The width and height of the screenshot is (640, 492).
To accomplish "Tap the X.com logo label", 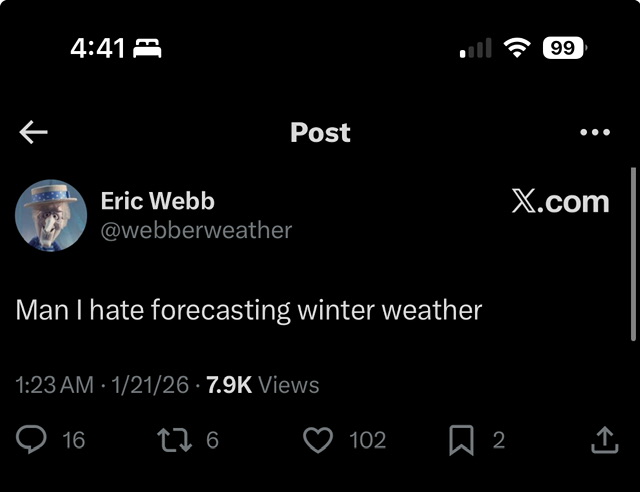I will [560, 201].
